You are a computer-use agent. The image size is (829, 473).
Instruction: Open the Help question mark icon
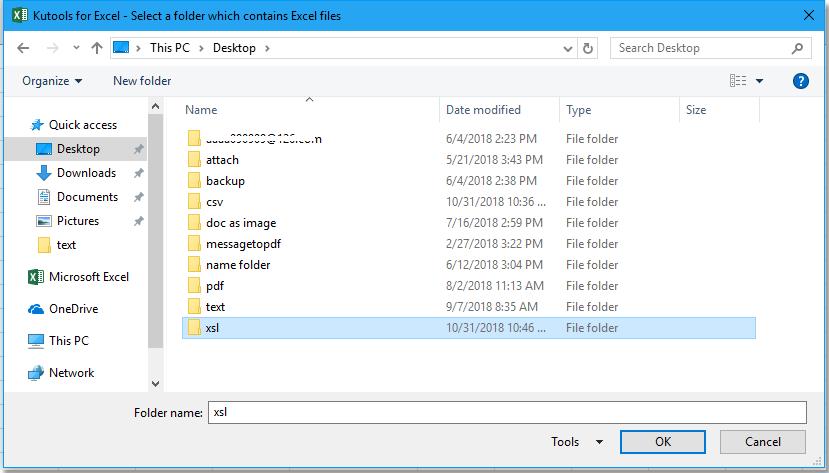coord(800,81)
